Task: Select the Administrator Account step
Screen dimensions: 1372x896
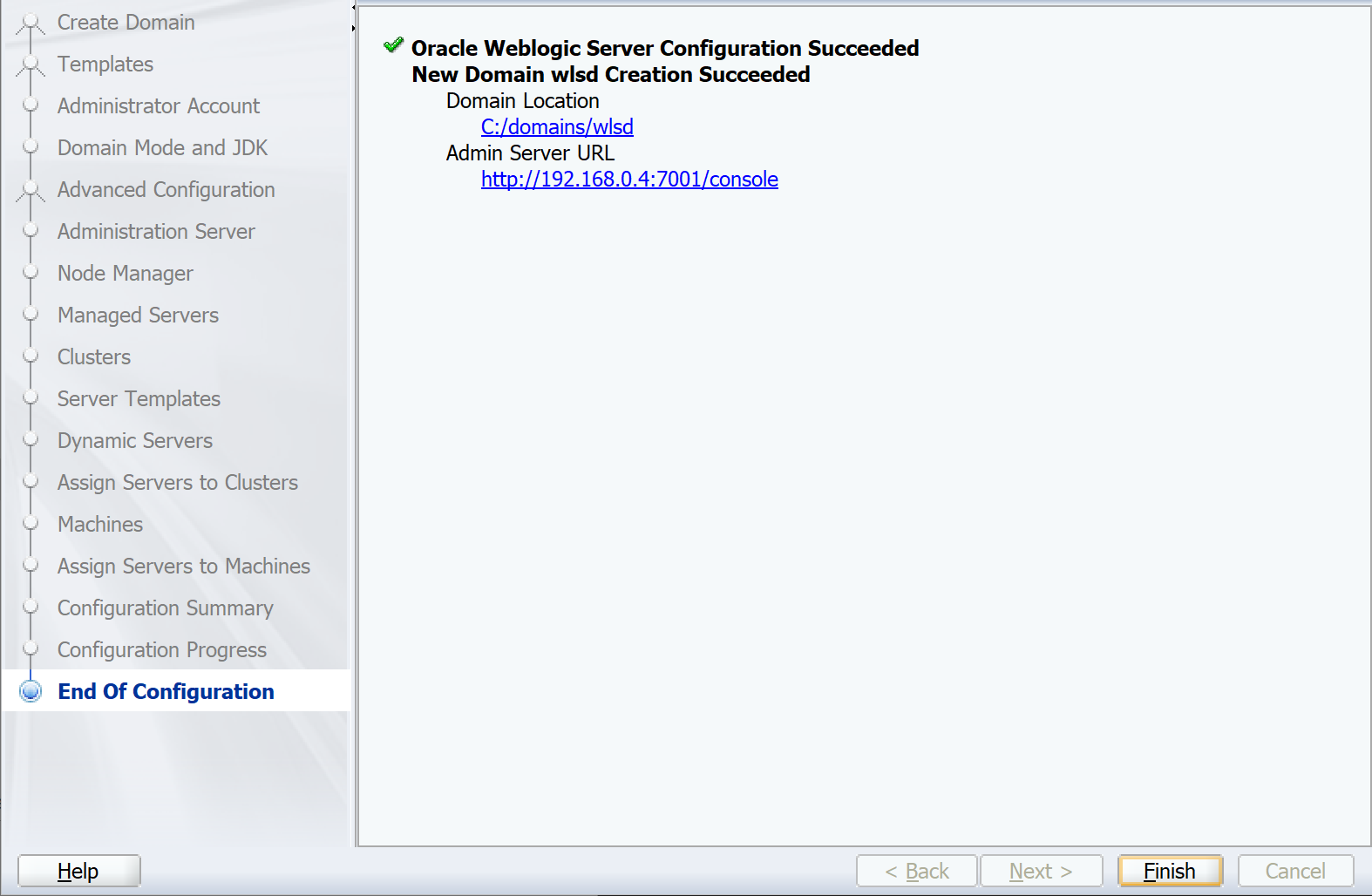Action: 159,106
